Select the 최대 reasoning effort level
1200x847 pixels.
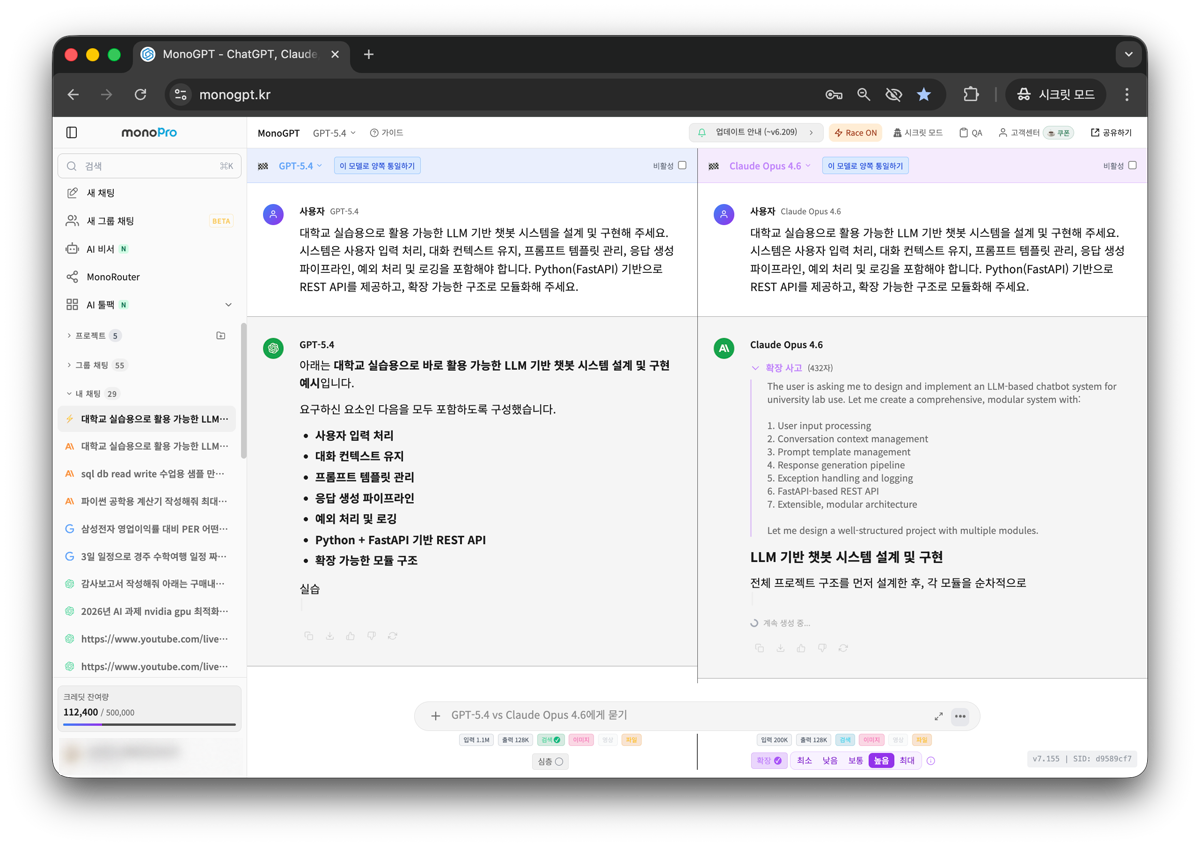pos(907,761)
